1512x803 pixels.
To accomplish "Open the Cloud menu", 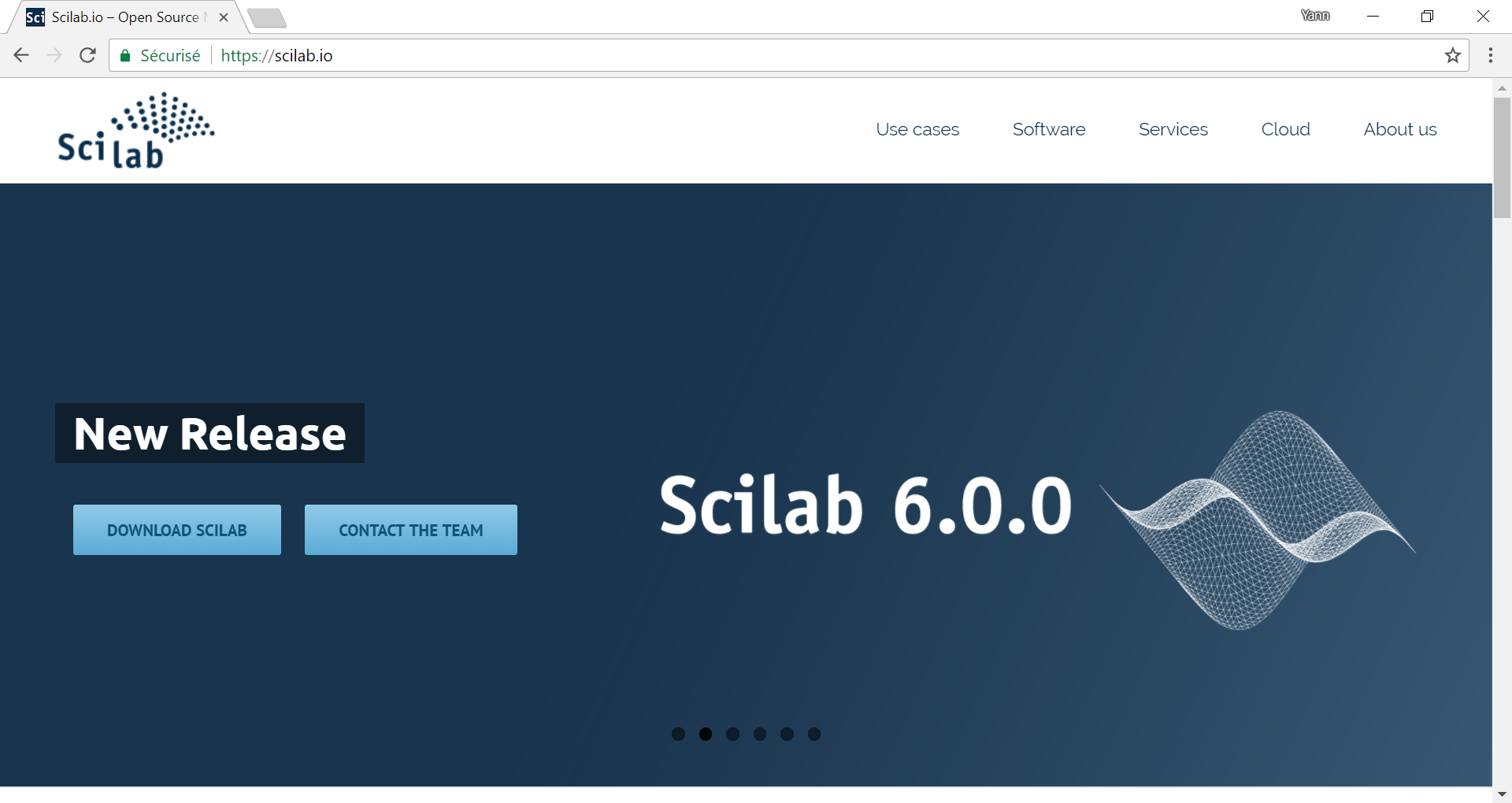I will pos(1286,129).
